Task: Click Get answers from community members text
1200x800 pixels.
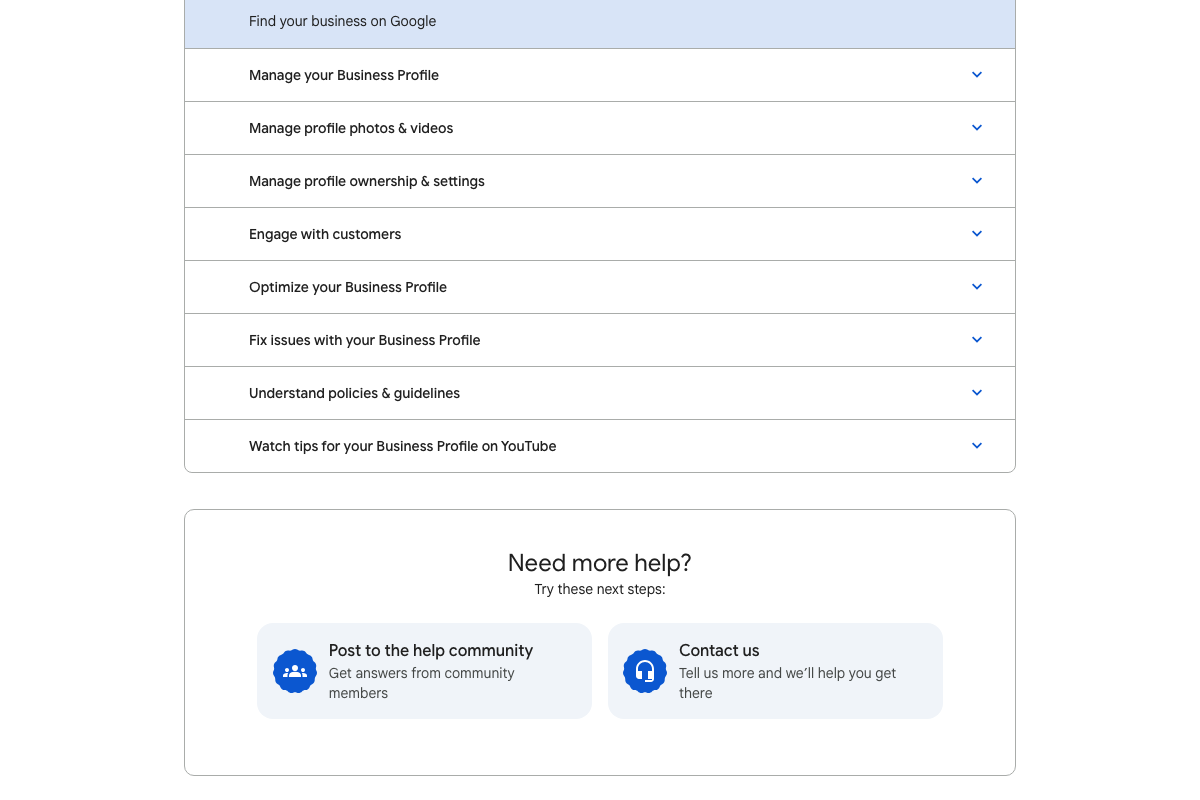Action: [x=422, y=683]
